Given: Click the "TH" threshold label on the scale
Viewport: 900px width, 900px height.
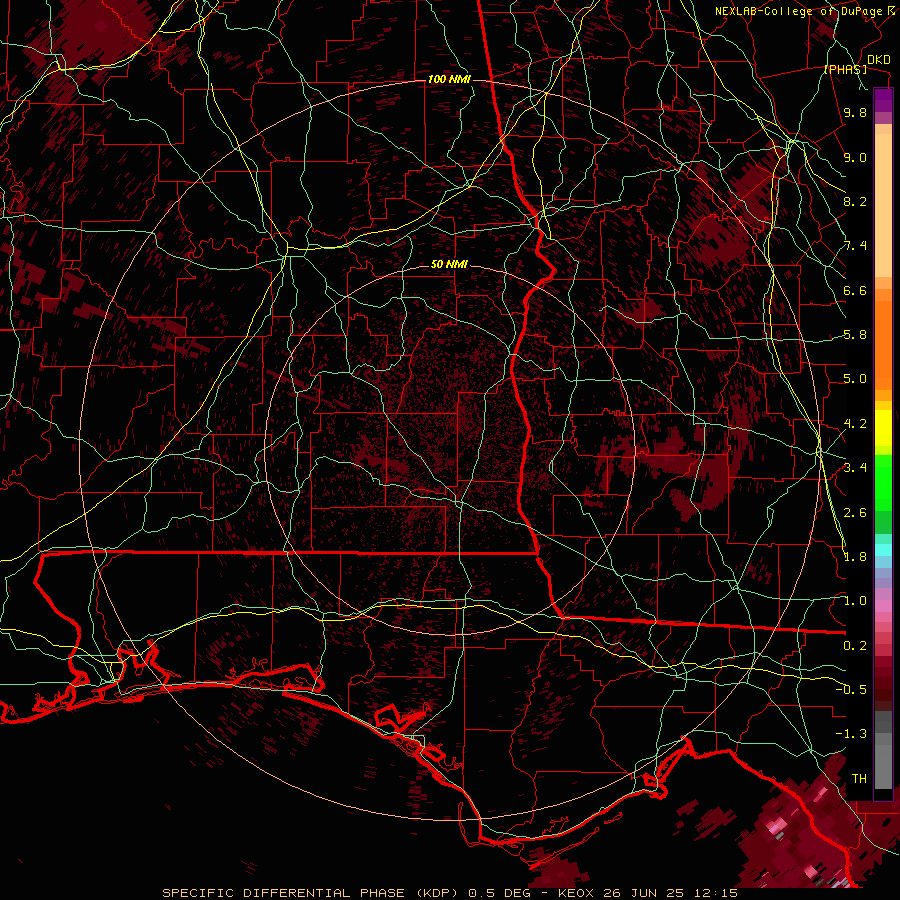Looking at the screenshot, I should point(859,779).
